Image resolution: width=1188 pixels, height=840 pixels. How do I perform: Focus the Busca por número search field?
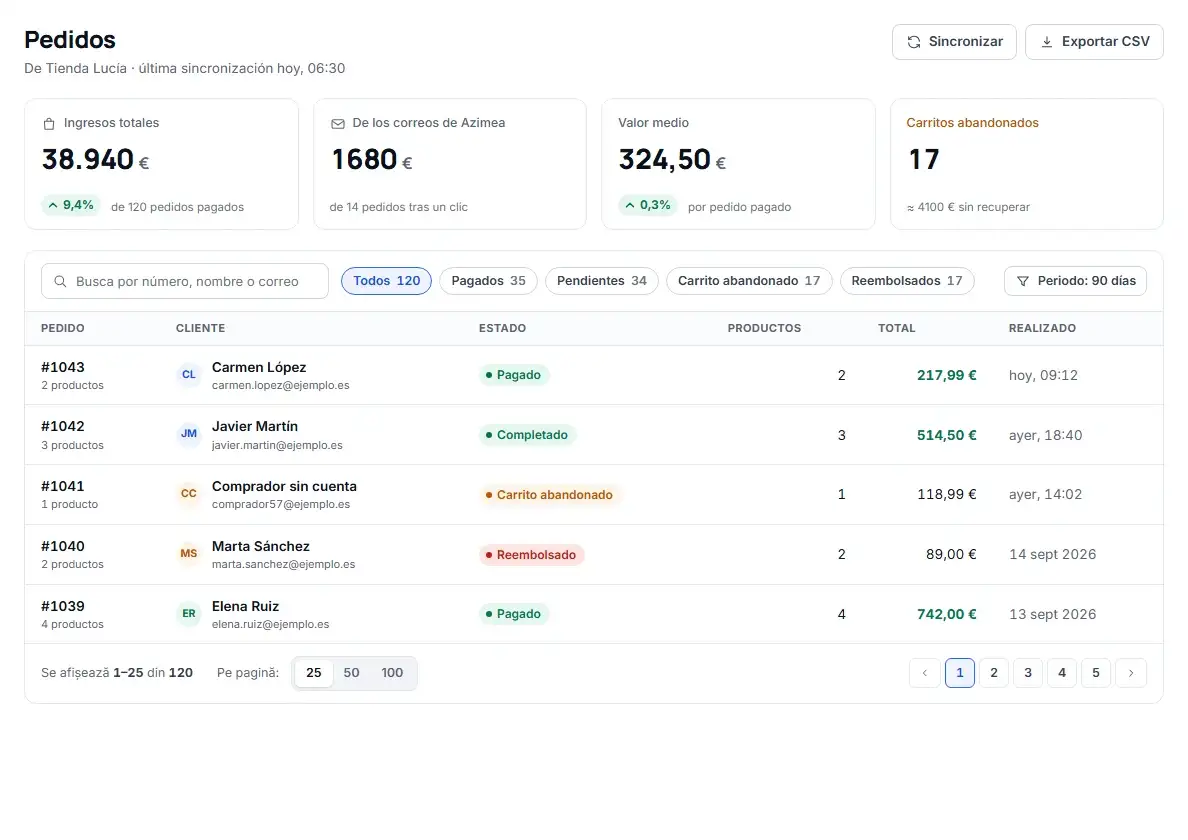coord(185,282)
